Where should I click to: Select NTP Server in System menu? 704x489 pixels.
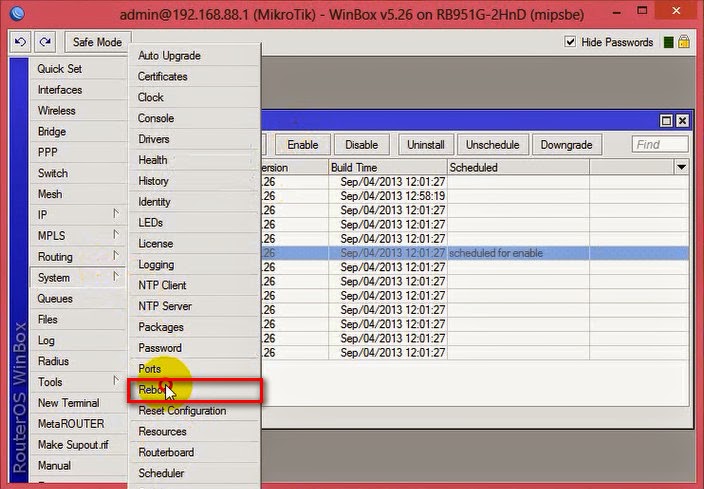pos(194,306)
